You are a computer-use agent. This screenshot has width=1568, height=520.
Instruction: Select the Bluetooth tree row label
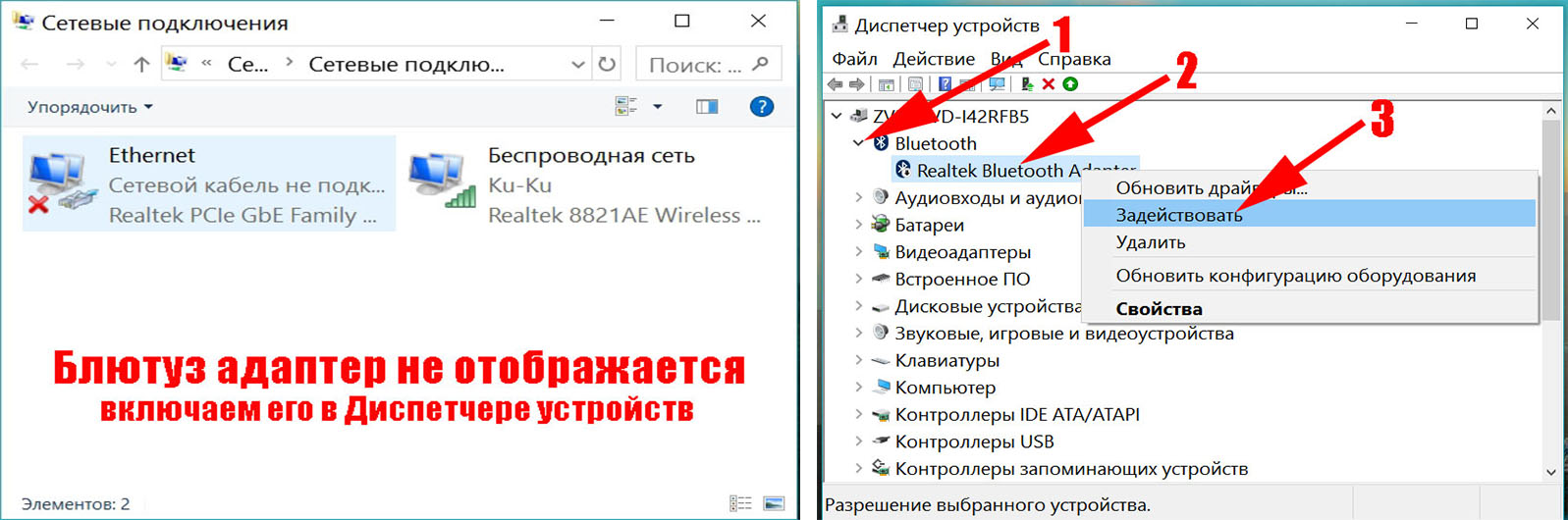click(936, 143)
